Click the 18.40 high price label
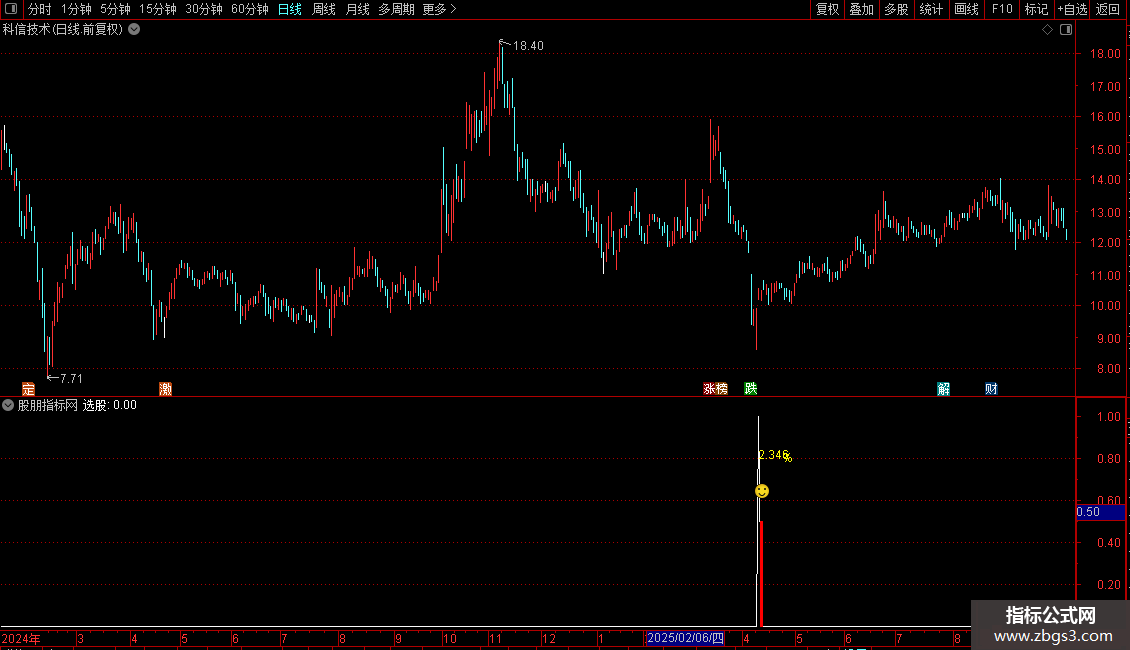 coord(528,46)
